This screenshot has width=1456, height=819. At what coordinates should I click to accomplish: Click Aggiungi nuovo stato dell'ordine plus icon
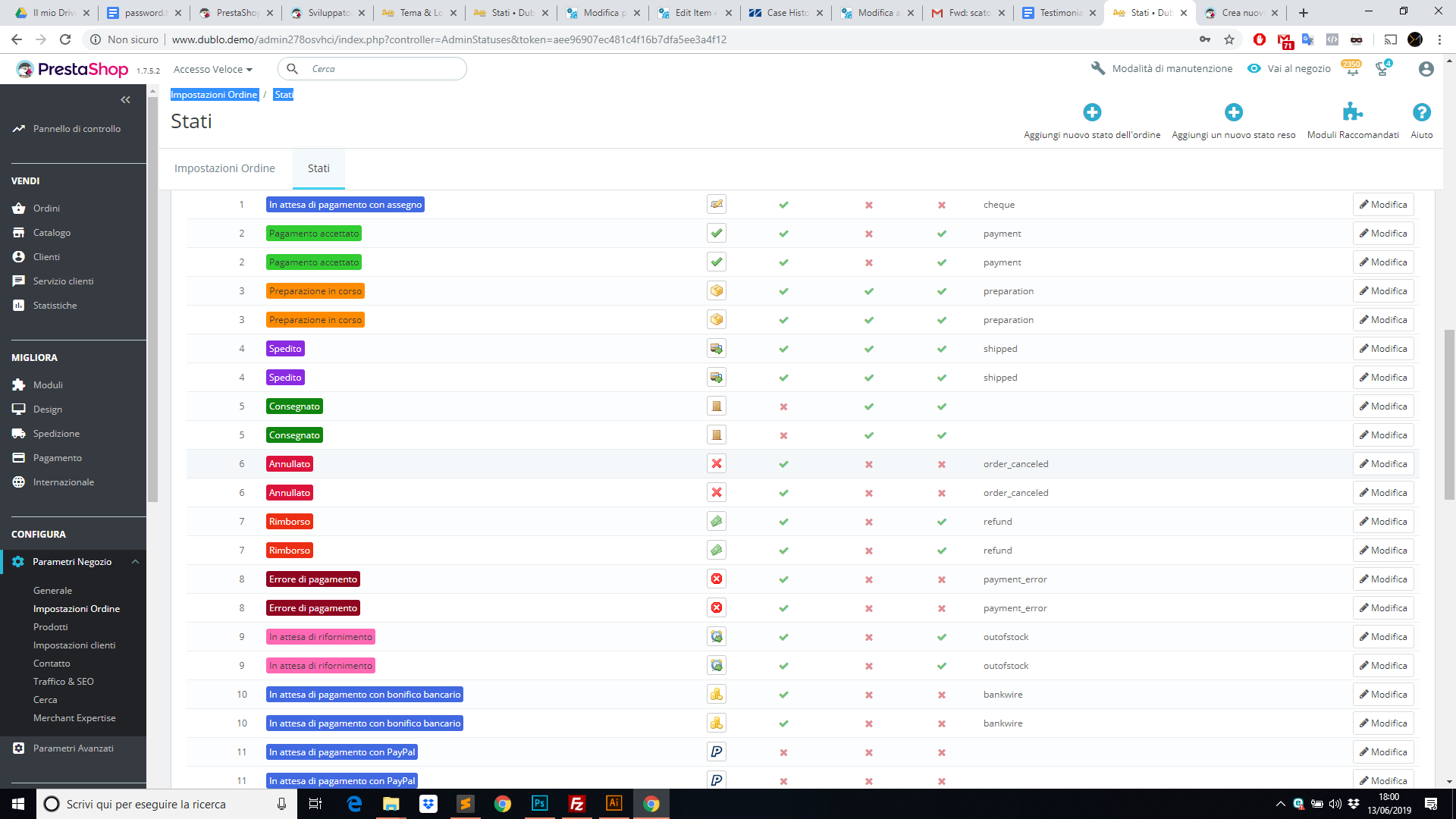pyautogui.click(x=1092, y=112)
